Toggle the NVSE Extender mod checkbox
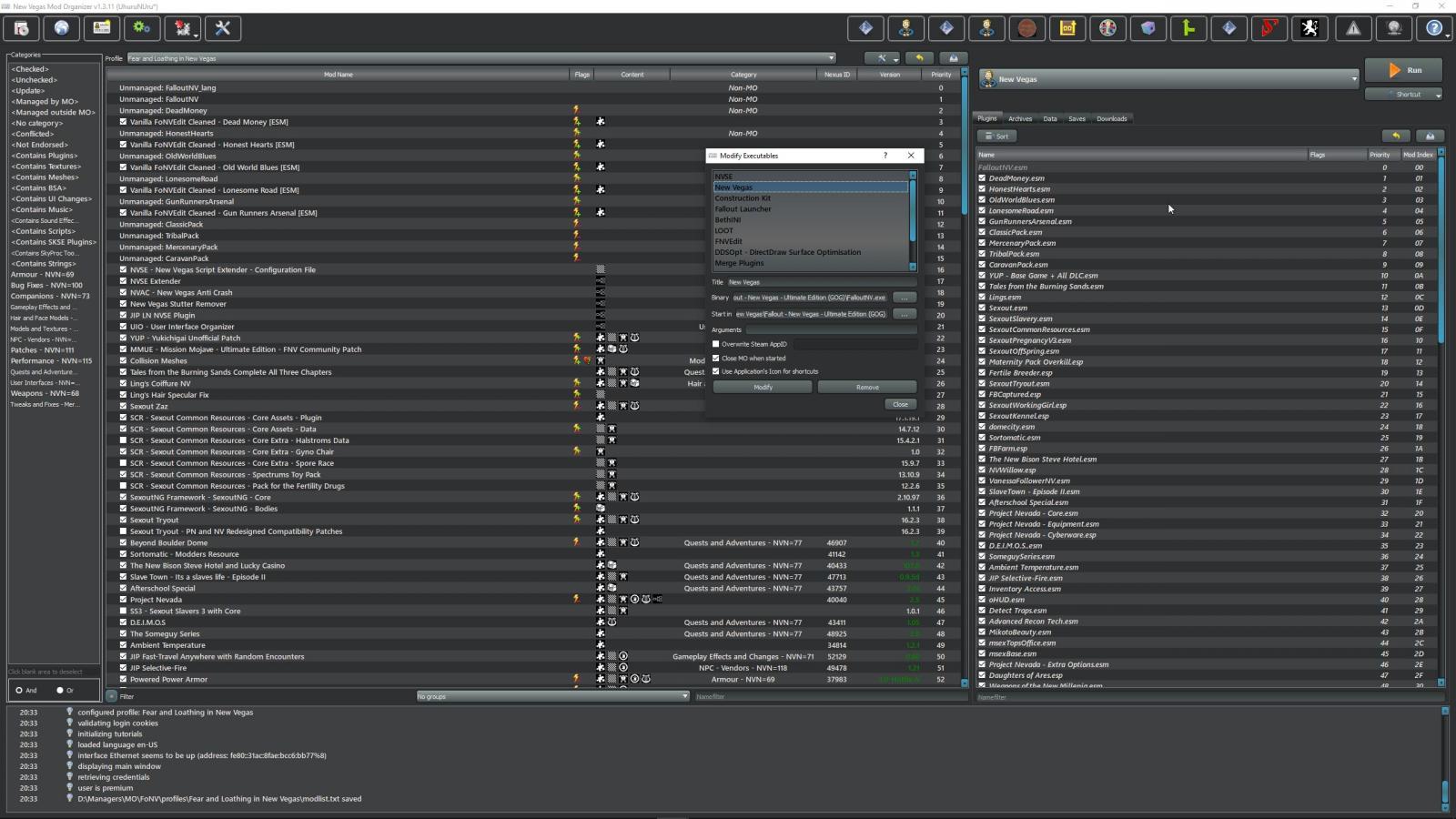Viewport: 1456px width, 819px height. pos(124,281)
